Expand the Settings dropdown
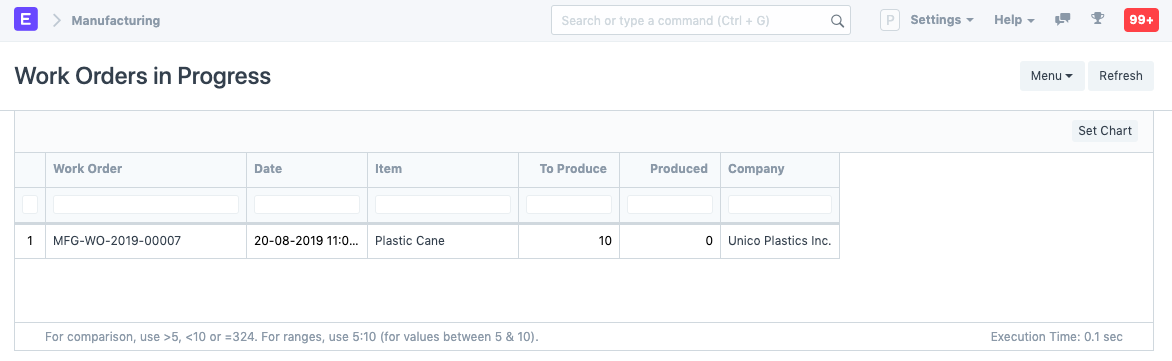Viewport: 1172px width, 361px height. coord(942,20)
